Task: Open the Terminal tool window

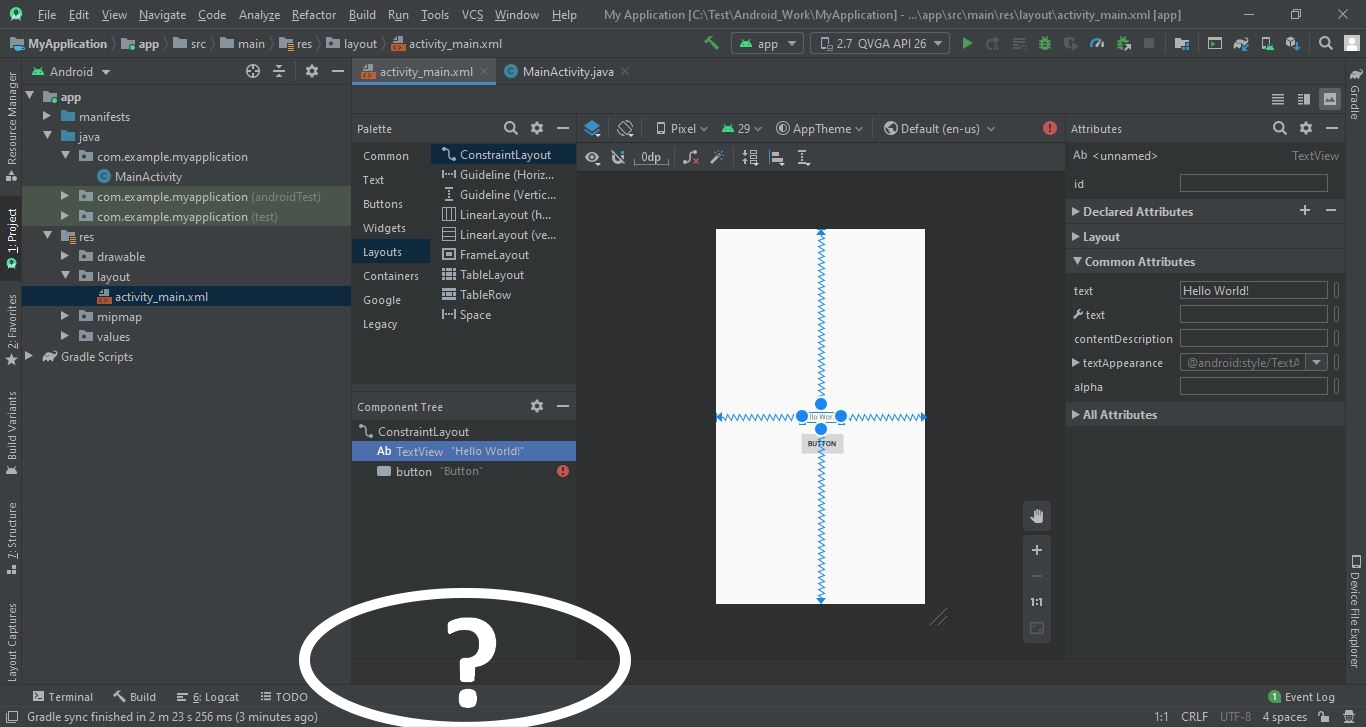Action: [62, 697]
